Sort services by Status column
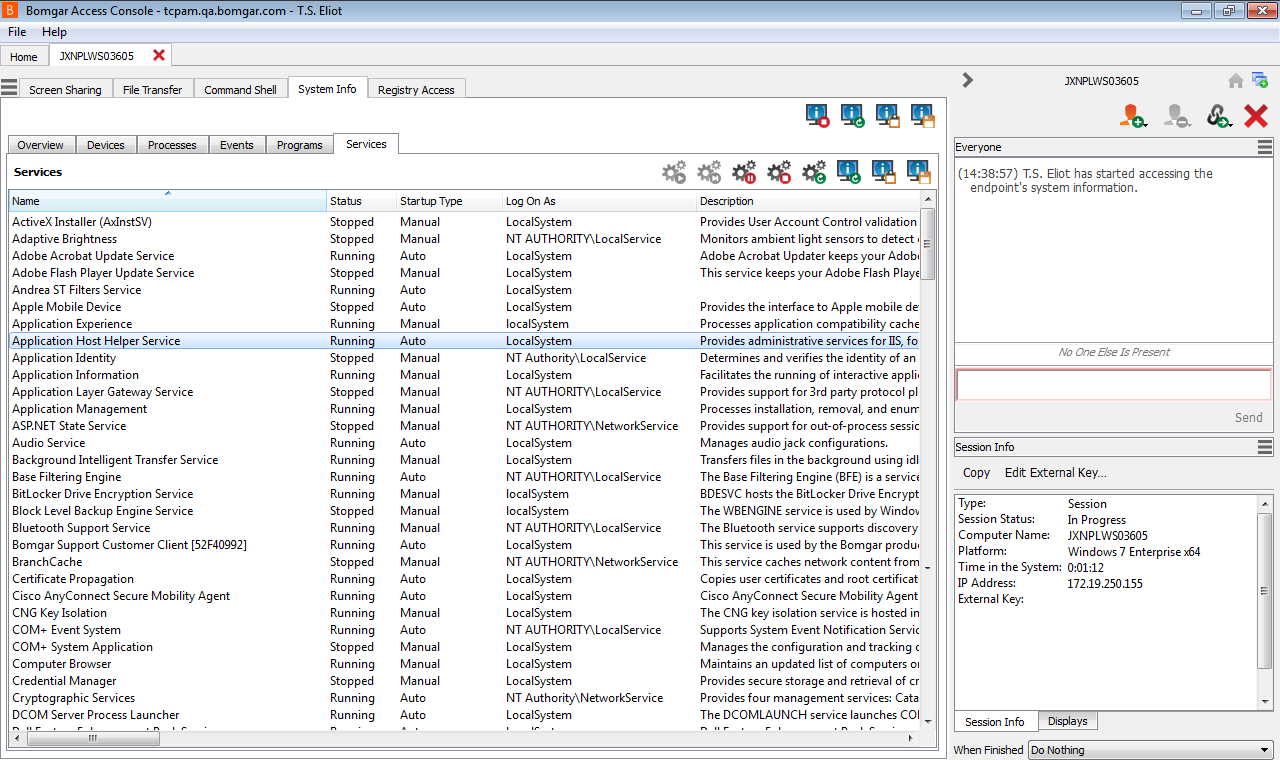This screenshot has height=760, width=1280. 361,201
